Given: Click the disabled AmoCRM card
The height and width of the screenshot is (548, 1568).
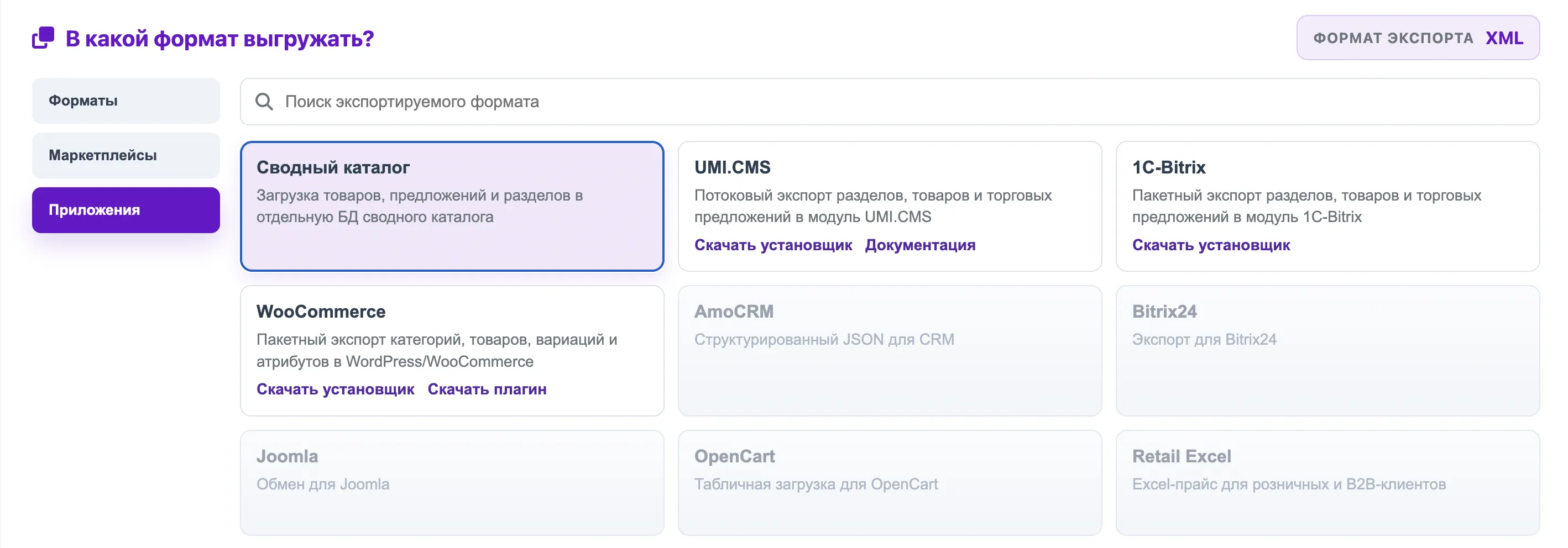Looking at the screenshot, I should (889, 351).
